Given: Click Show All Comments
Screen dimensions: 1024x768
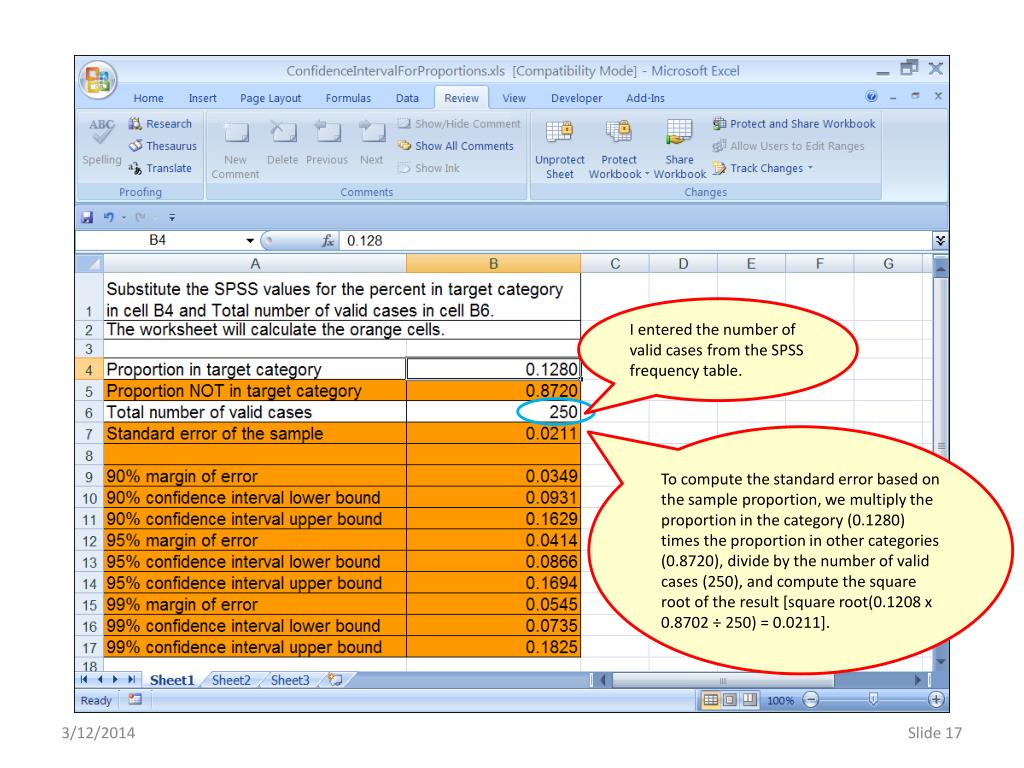Looking at the screenshot, I should click(x=456, y=146).
